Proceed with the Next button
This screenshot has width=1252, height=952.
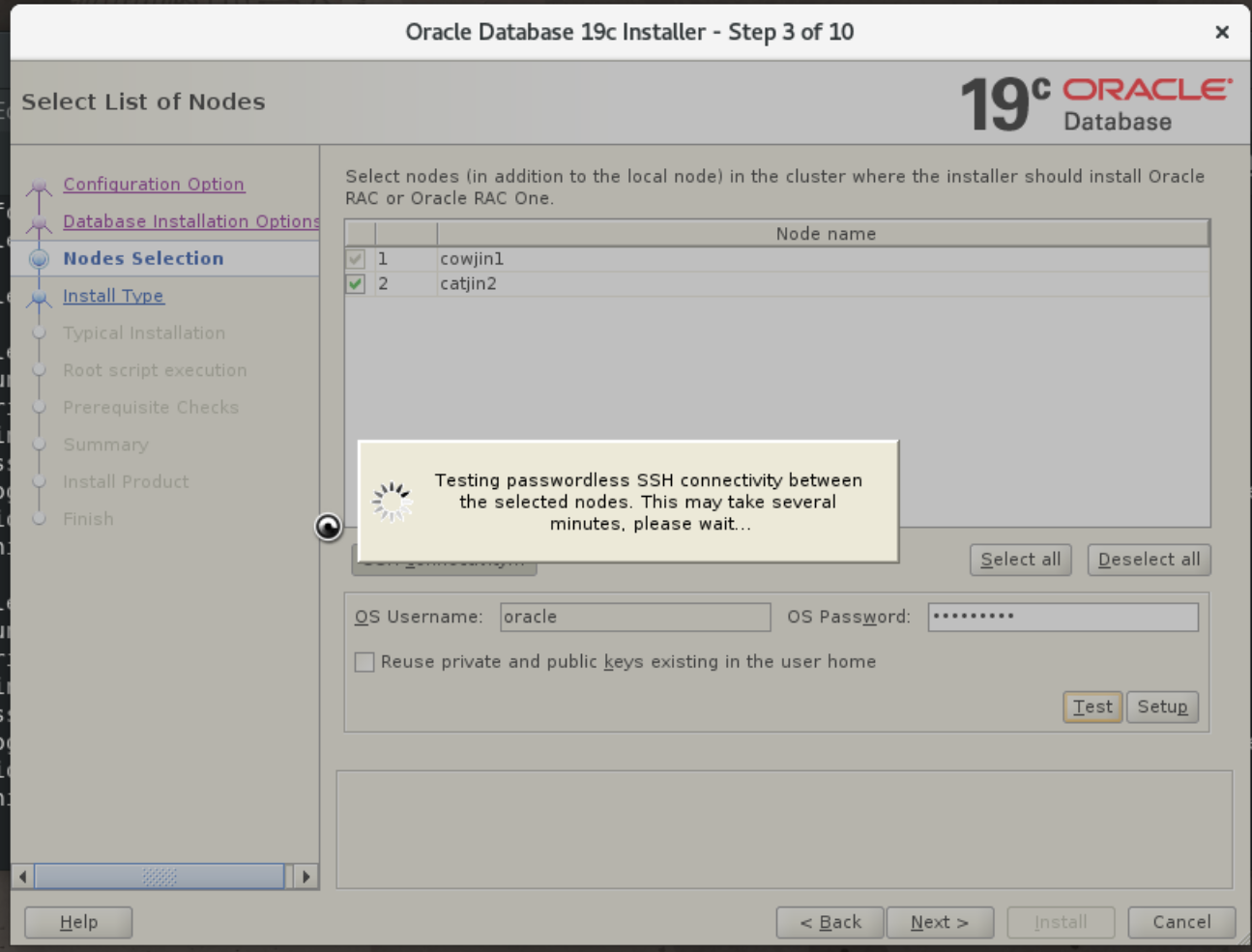tap(940, 922)
